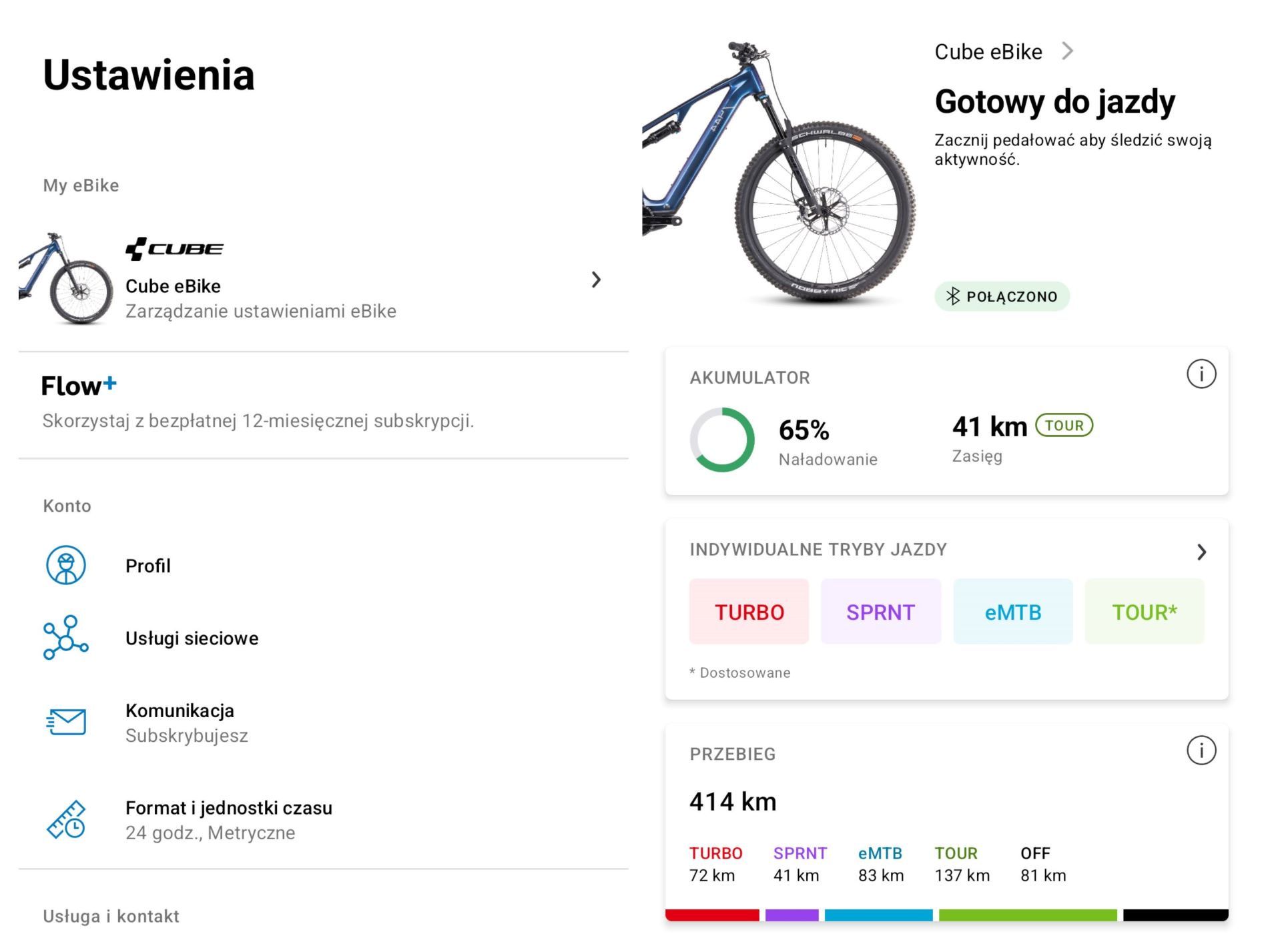Click the purple SPRNT mileage bar segment

[x=791, y=915]
